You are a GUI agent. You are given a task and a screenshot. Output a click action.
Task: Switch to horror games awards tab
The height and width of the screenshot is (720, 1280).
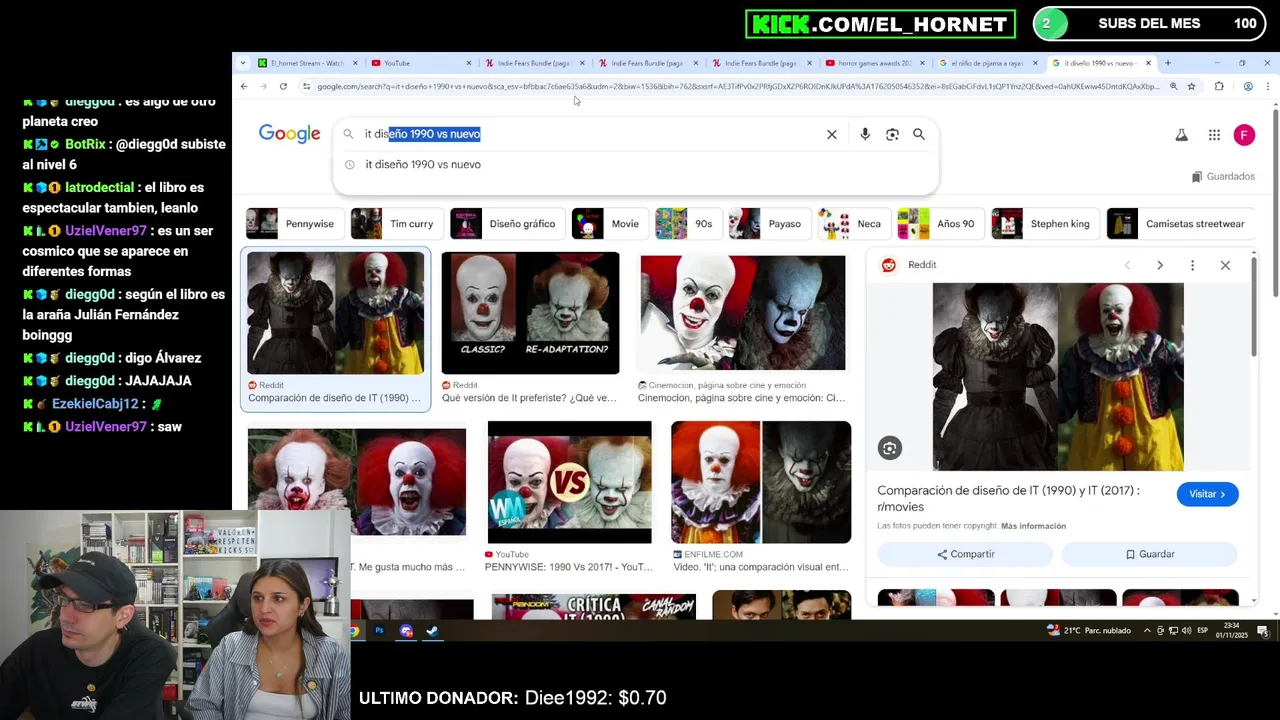click(874, 63)
